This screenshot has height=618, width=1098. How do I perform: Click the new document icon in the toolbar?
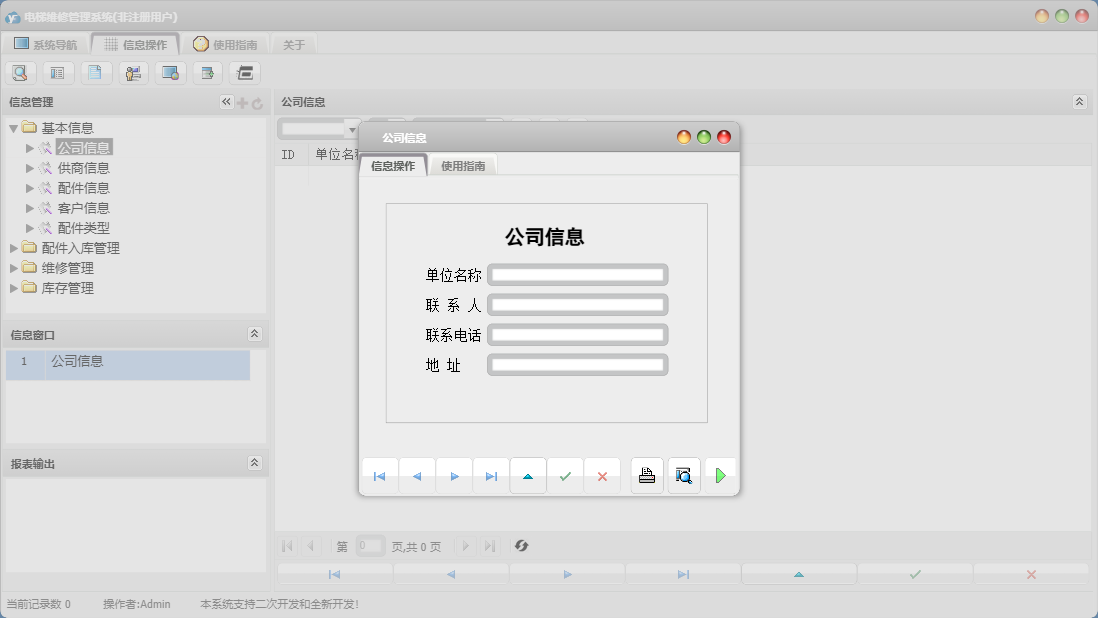click(96, 72)
